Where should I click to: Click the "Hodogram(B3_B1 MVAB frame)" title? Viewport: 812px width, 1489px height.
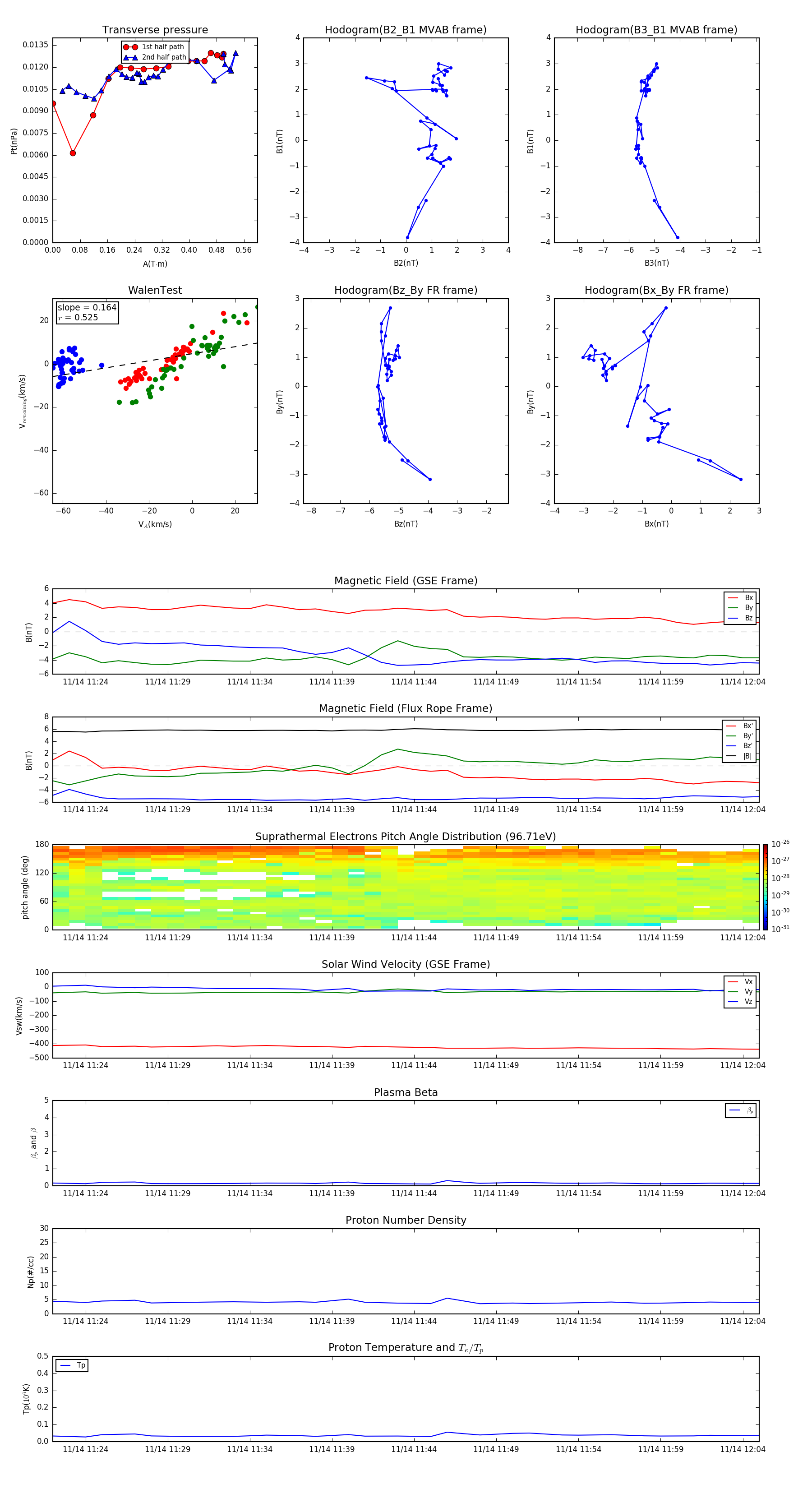pyautogui.click(x=656, y=30)
